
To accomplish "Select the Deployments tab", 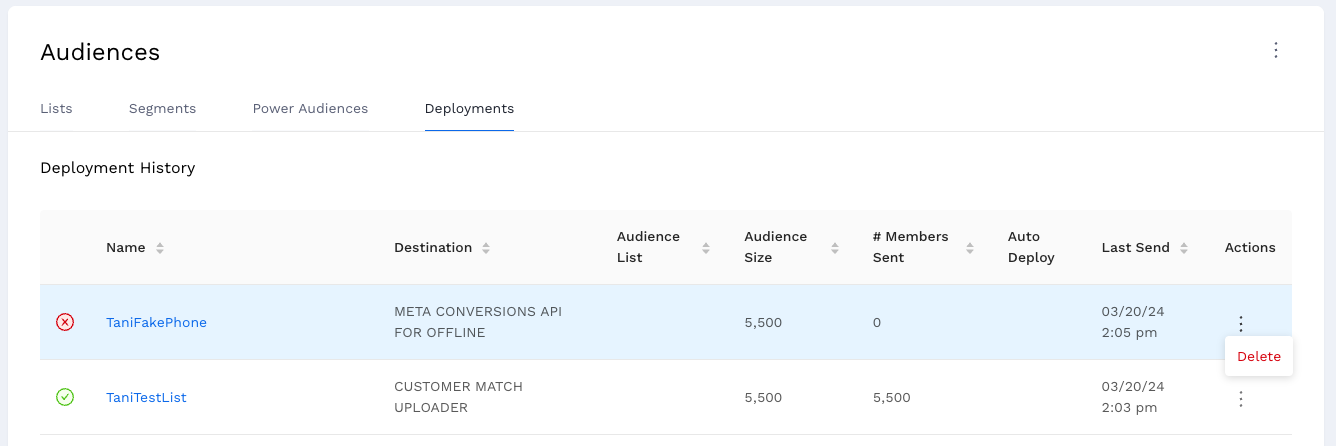I will [x=469, y=108].
